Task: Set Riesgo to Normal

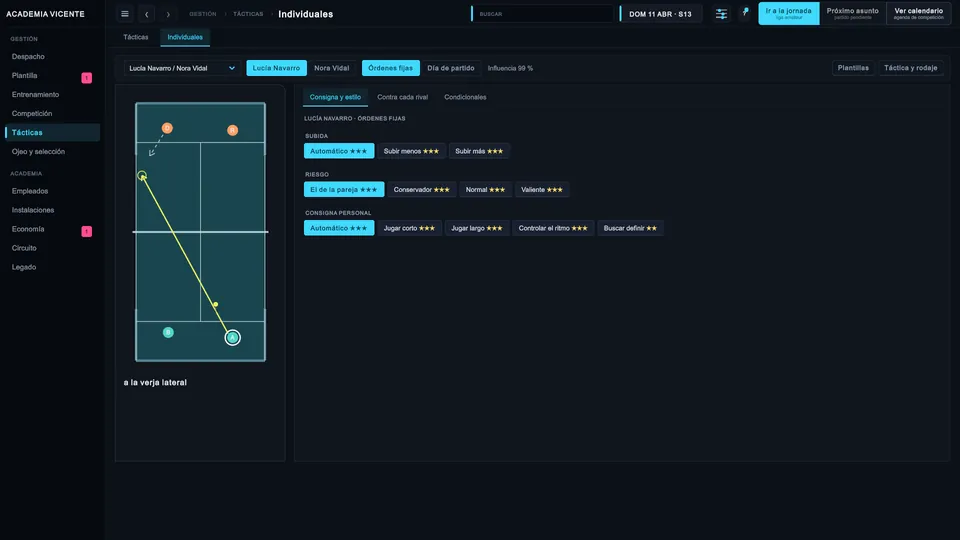Action: click(486, 190)
